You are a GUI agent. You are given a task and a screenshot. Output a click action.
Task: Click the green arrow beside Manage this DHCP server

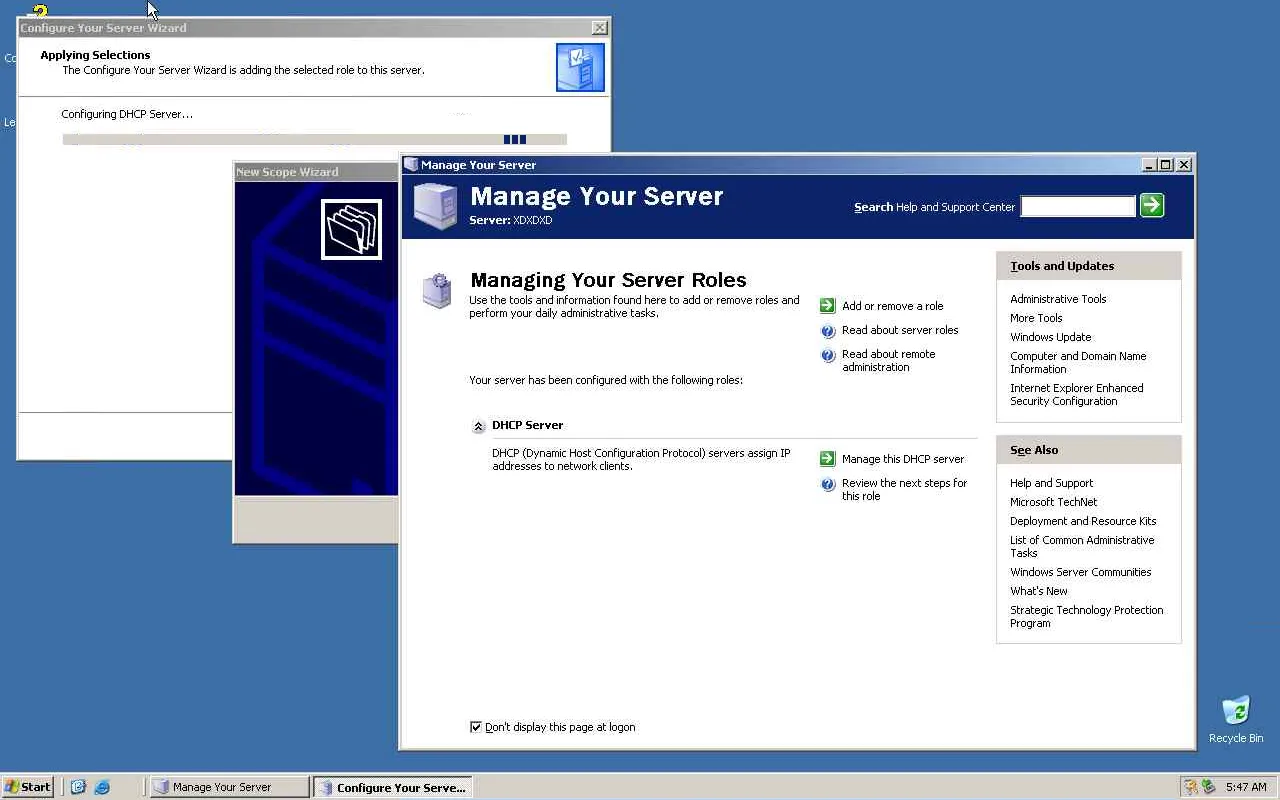pos(827,459)
